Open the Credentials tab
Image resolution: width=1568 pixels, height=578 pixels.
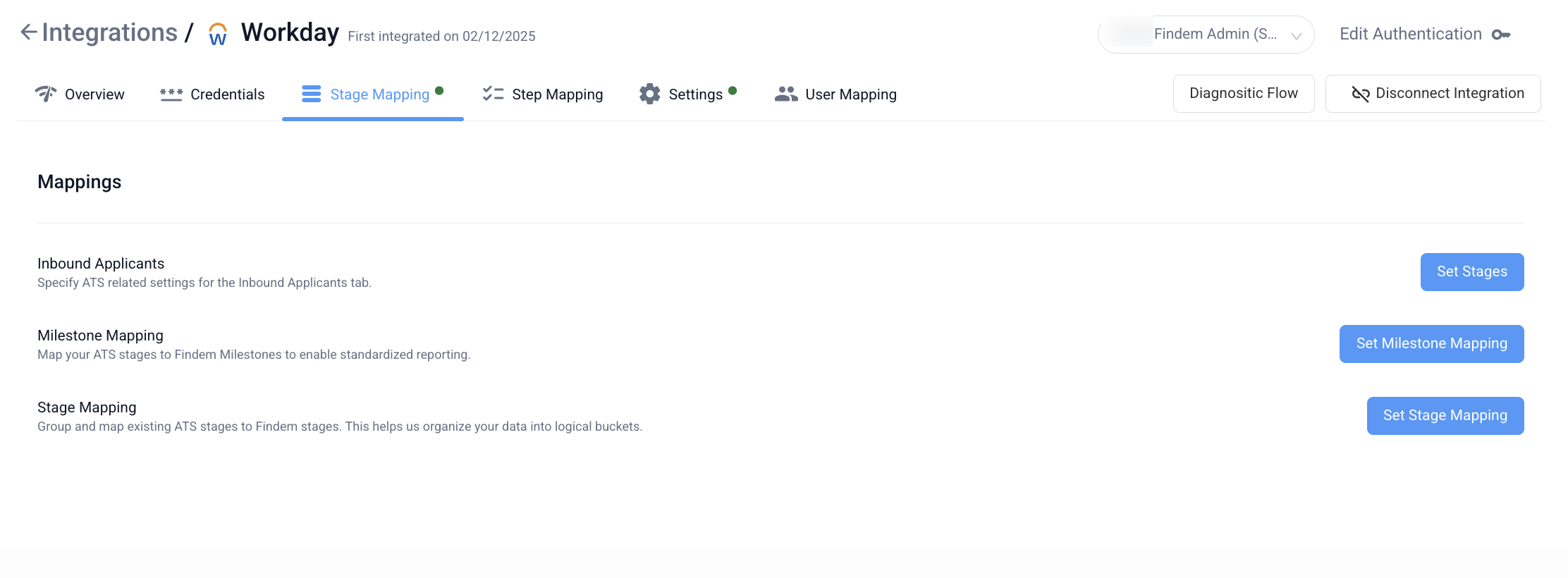tap(212, 94)
